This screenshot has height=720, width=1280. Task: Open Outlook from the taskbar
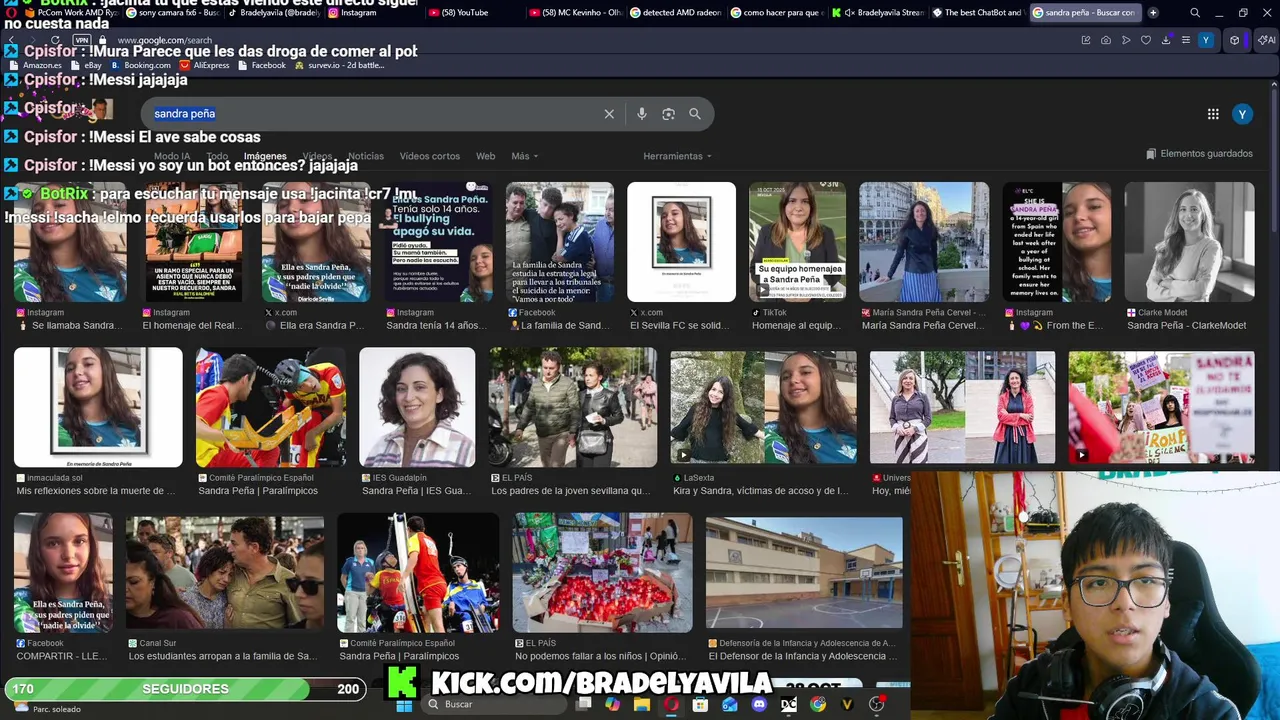pos(730,704)
